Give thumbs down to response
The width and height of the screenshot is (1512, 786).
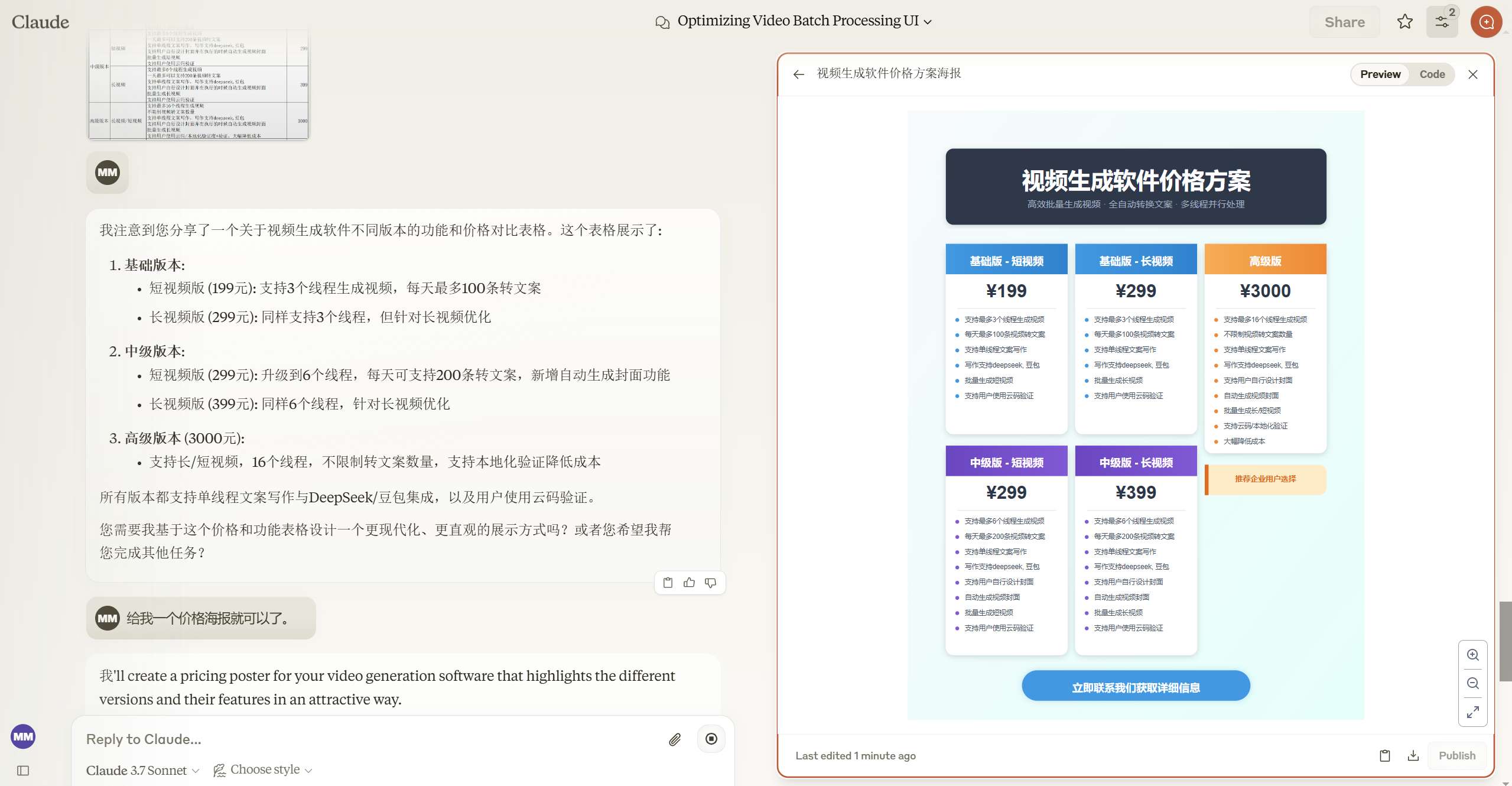pyautogui.click(x=710, y=583)
